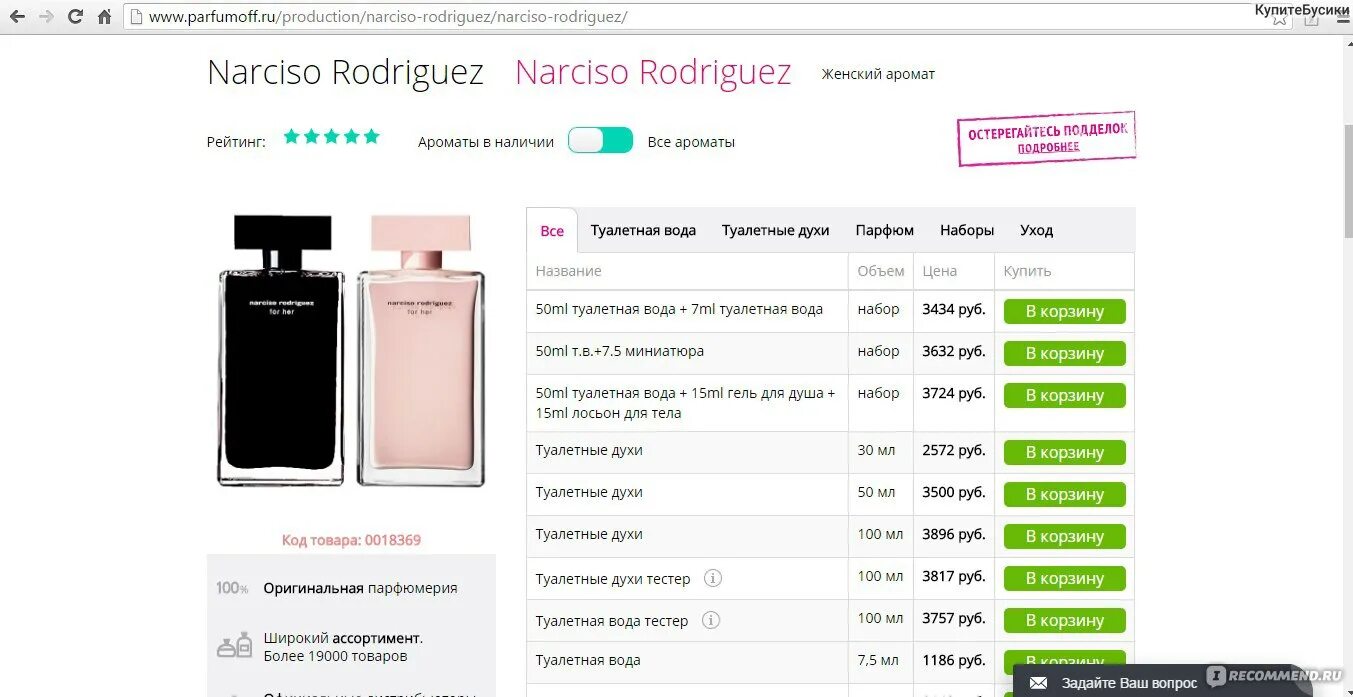Click Название column header

[568, 271]
